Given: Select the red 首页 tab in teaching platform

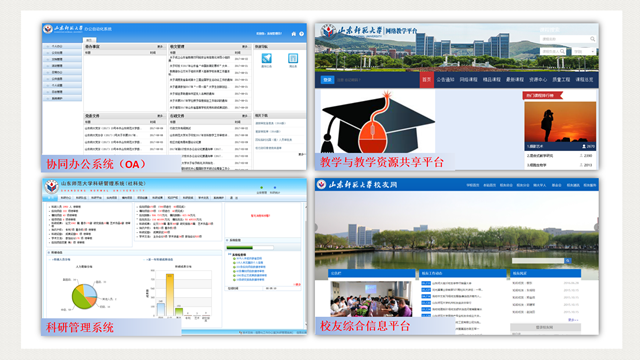Looking at the screenshot, I should point(427,80).
